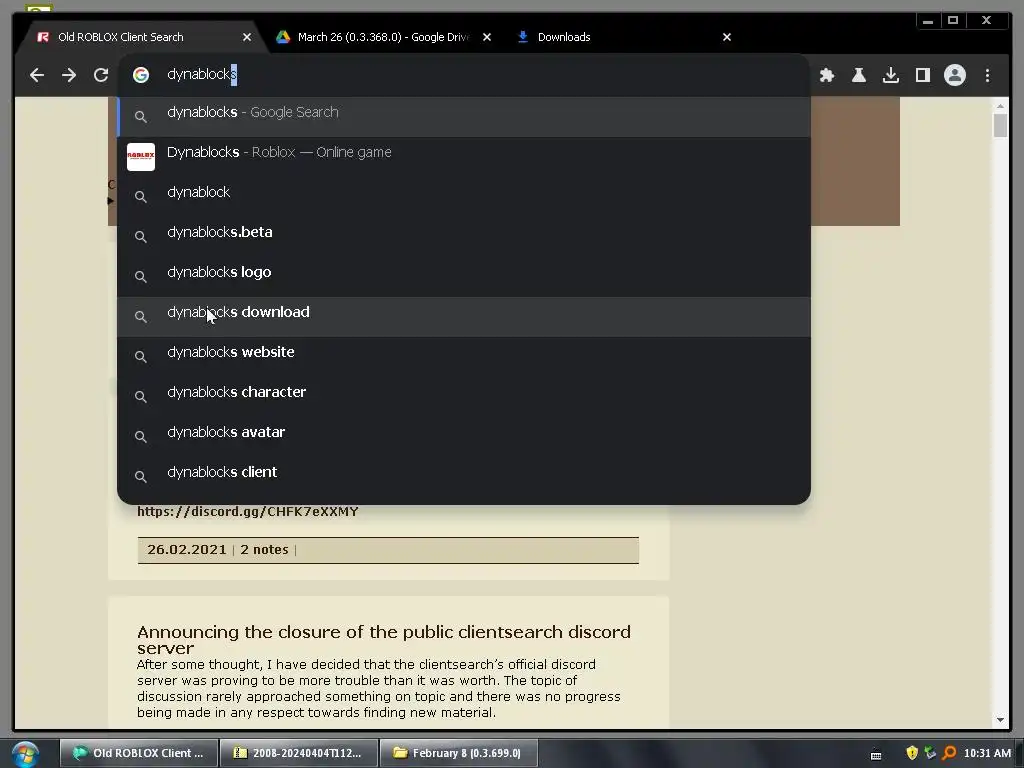Viewport: 1024px width, 768px height.
Task: Close the Downloads tab
Action: tap(727, 37)
